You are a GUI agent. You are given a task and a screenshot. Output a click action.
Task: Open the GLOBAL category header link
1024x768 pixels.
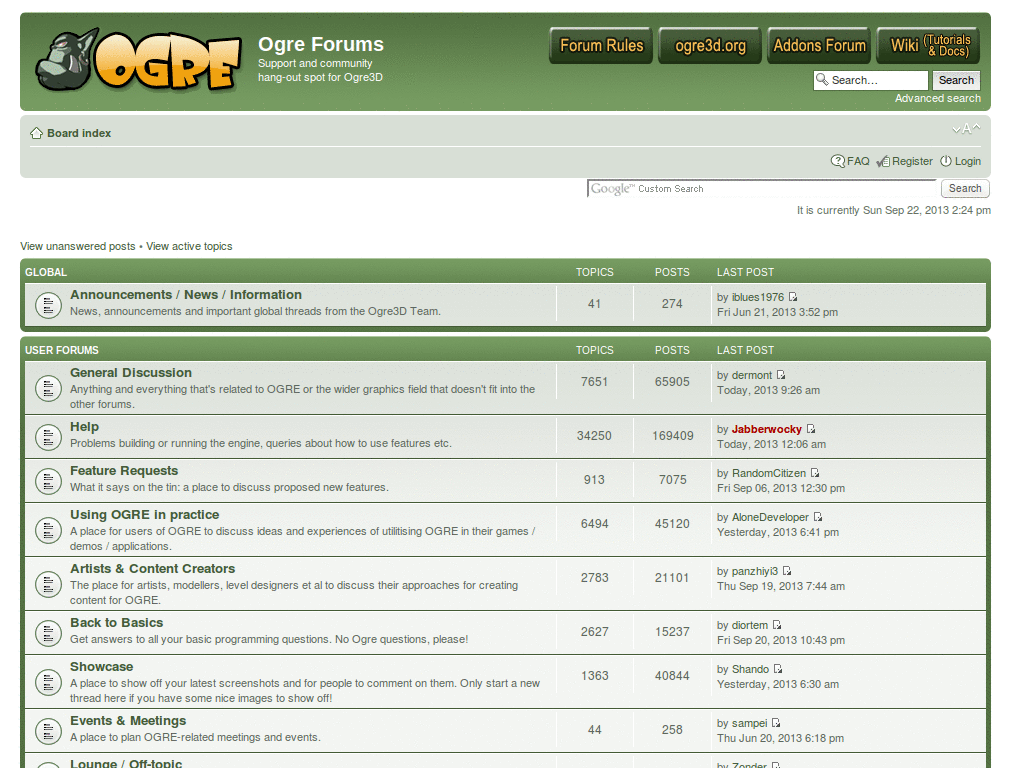click(46, 272)
